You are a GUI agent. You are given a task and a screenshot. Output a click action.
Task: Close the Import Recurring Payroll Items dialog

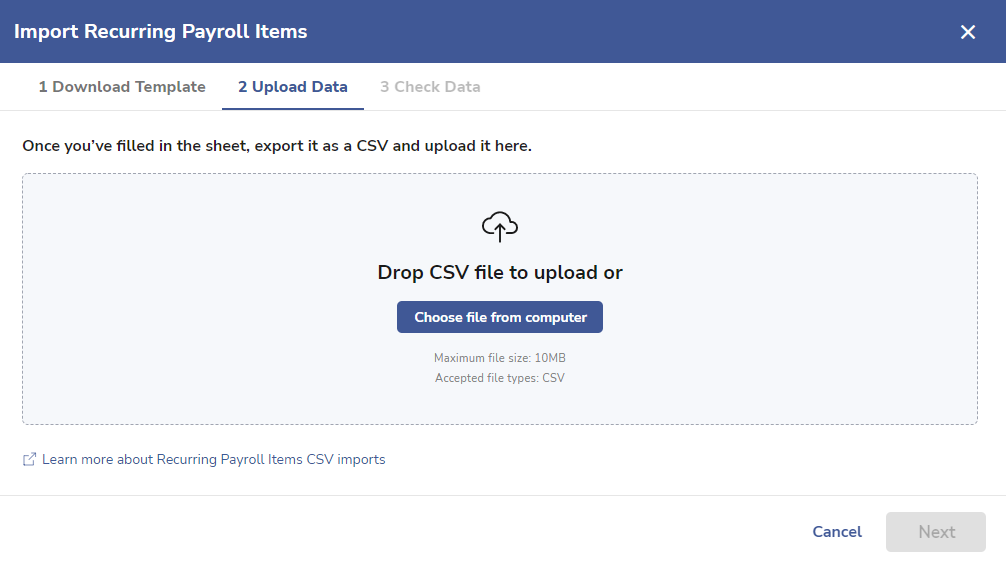click(x=968, y=32)
